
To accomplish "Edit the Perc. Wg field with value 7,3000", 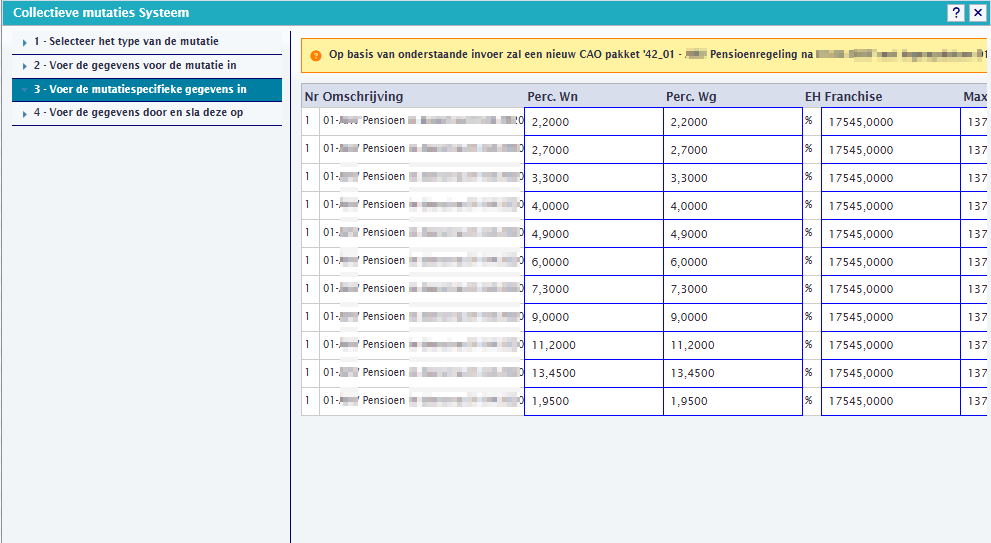I will pyautogui.click(x=733, y=289).
